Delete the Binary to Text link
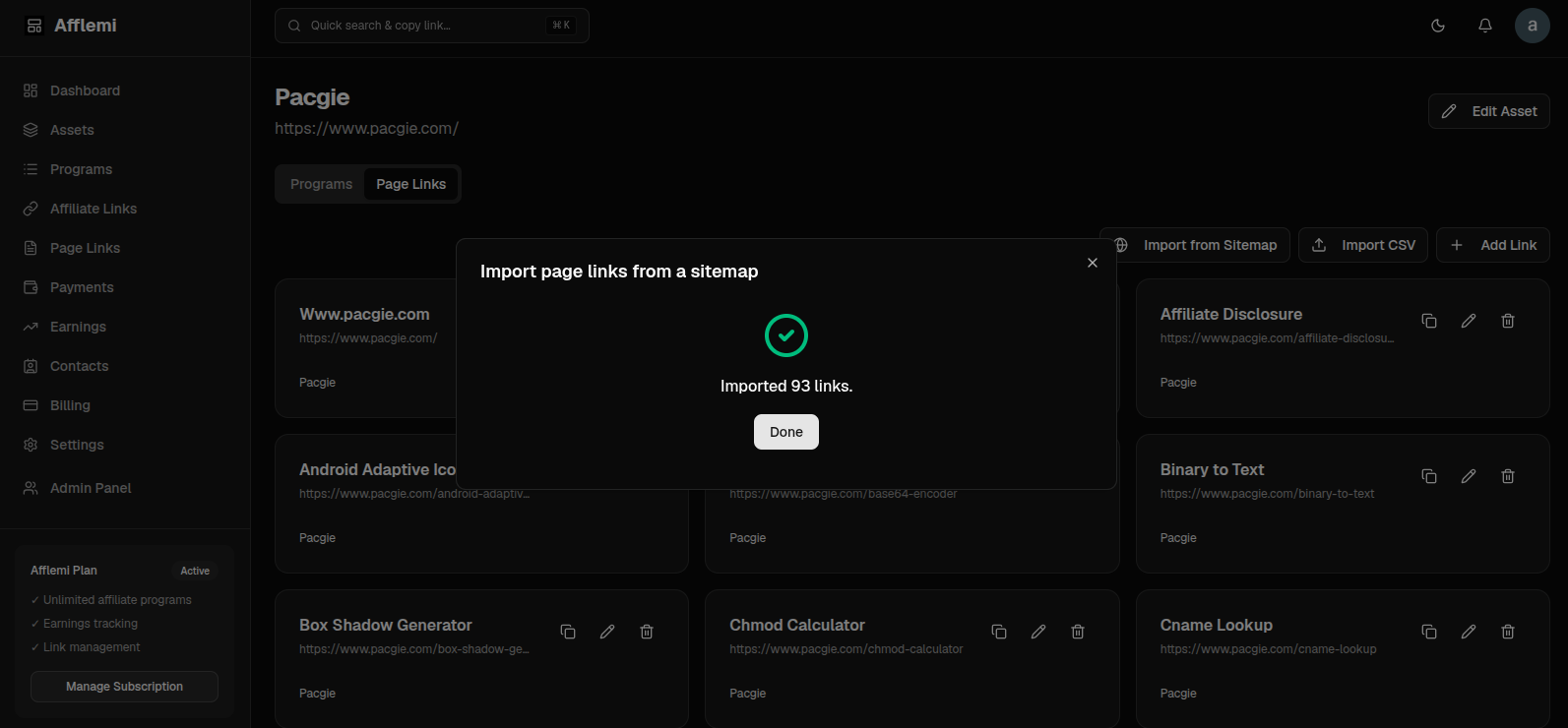This screenshot has width=1568, height=728. pyautogui.click(x=1508, y=476)
